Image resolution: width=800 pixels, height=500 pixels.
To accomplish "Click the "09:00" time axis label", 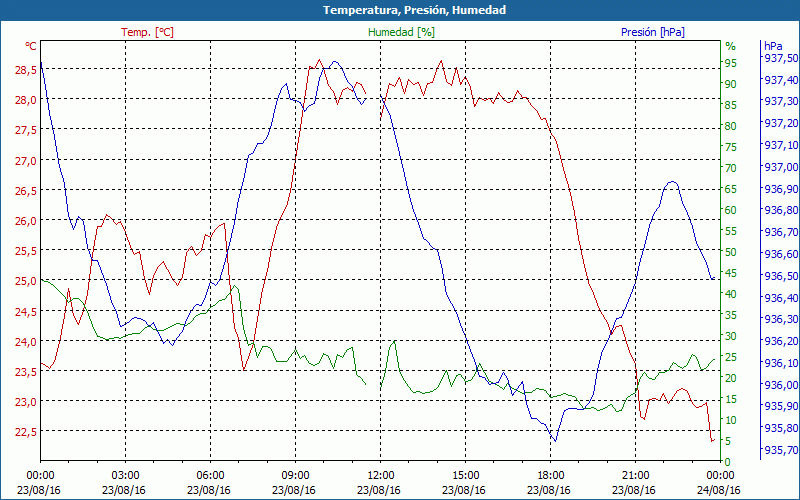I will [x=295, y=476].
